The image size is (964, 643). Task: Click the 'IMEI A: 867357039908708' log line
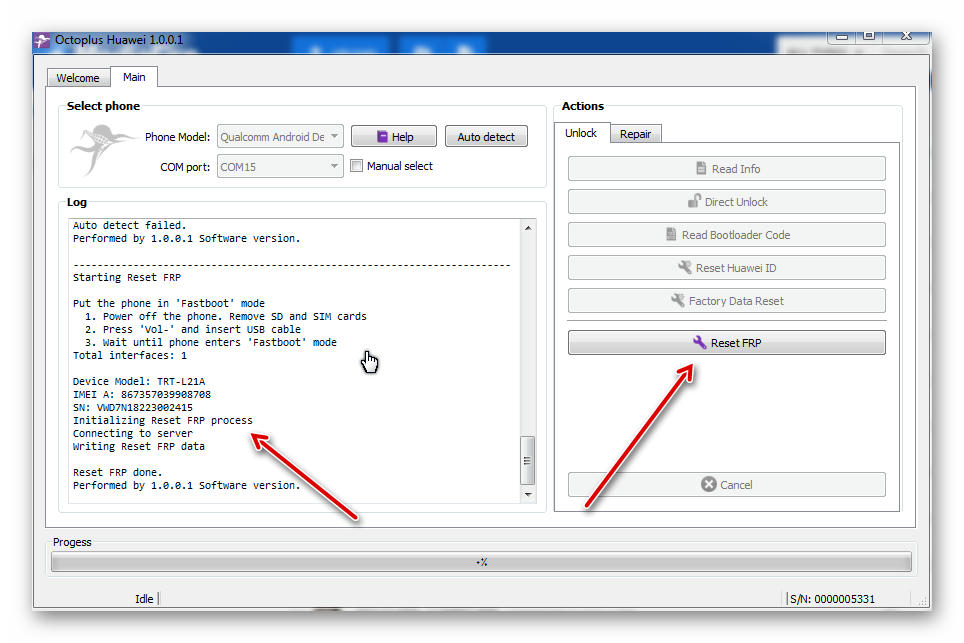pos(141,394)
